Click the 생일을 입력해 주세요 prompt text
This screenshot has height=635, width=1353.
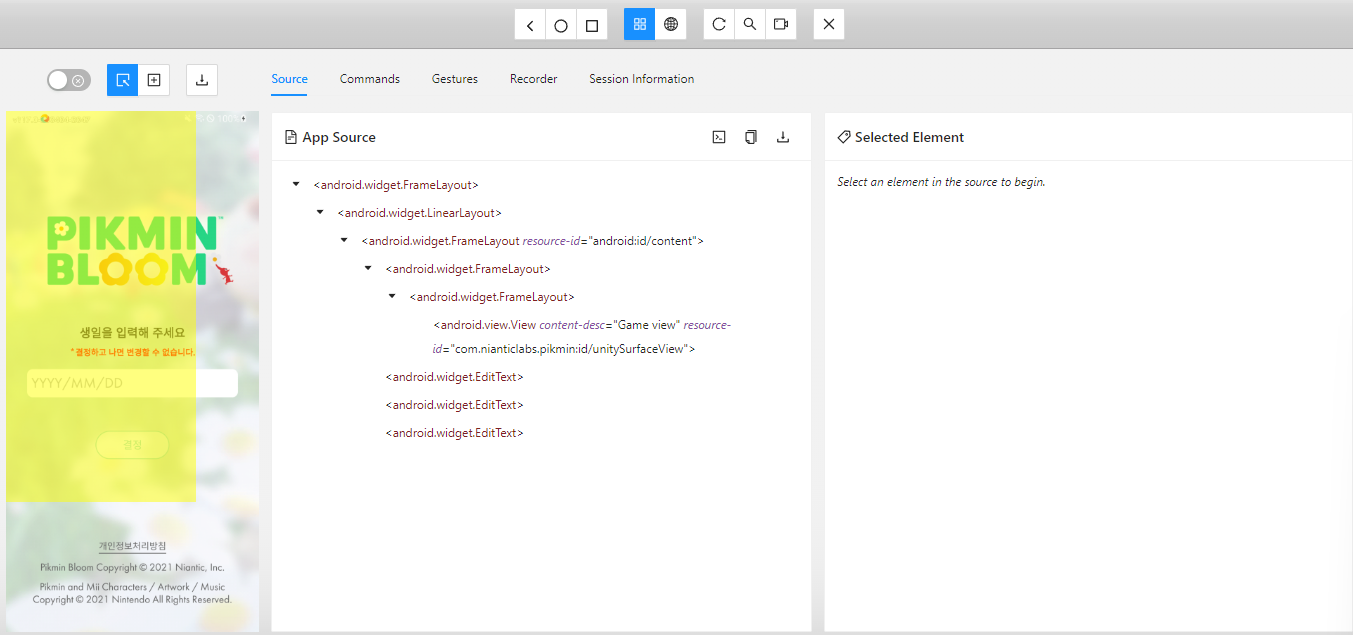point(132,333)
